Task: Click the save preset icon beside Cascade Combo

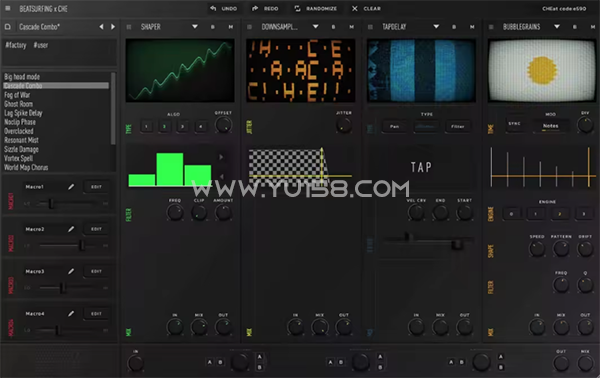Action: point(8,27)
